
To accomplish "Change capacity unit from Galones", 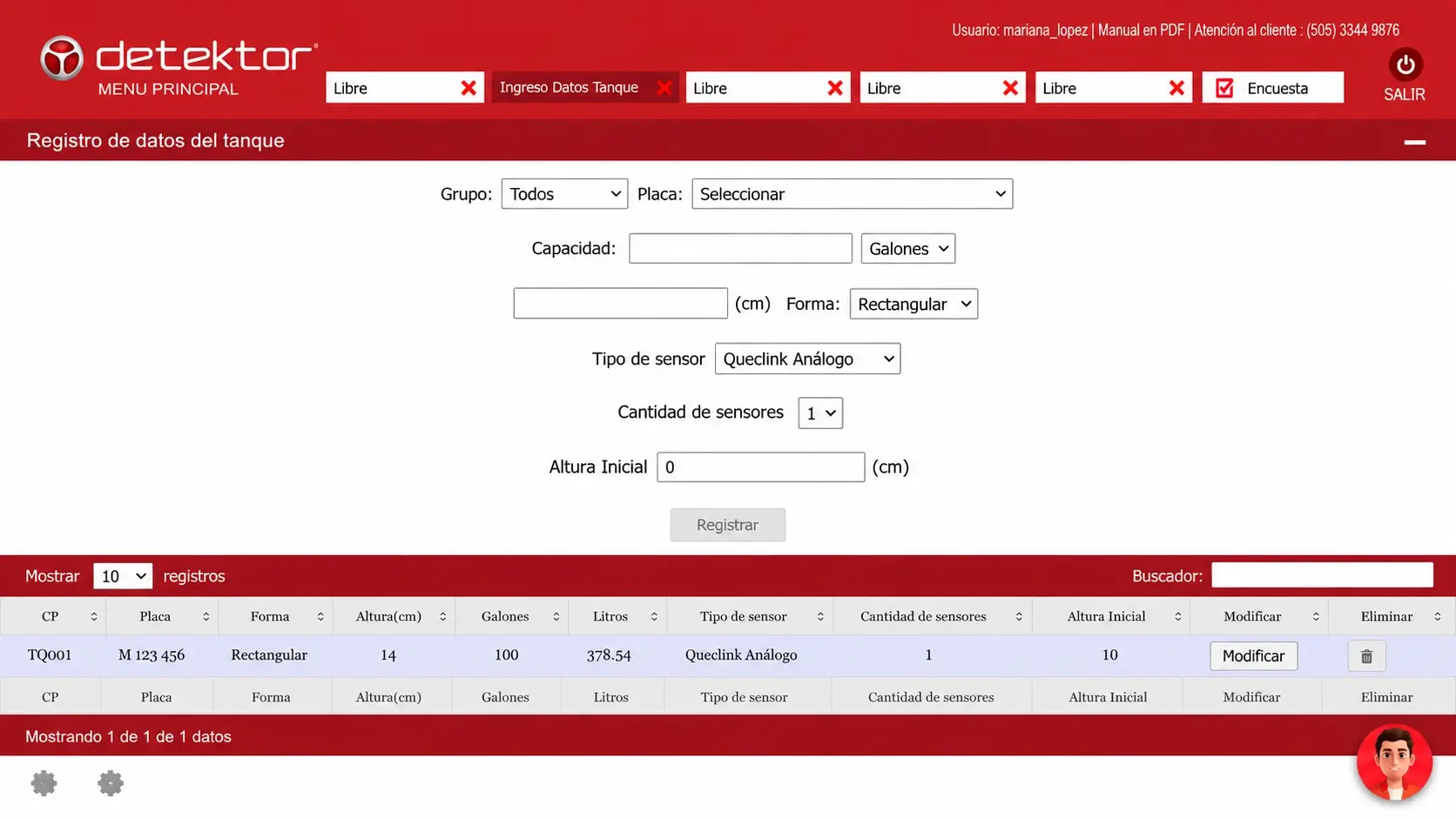I will [907, 249].
